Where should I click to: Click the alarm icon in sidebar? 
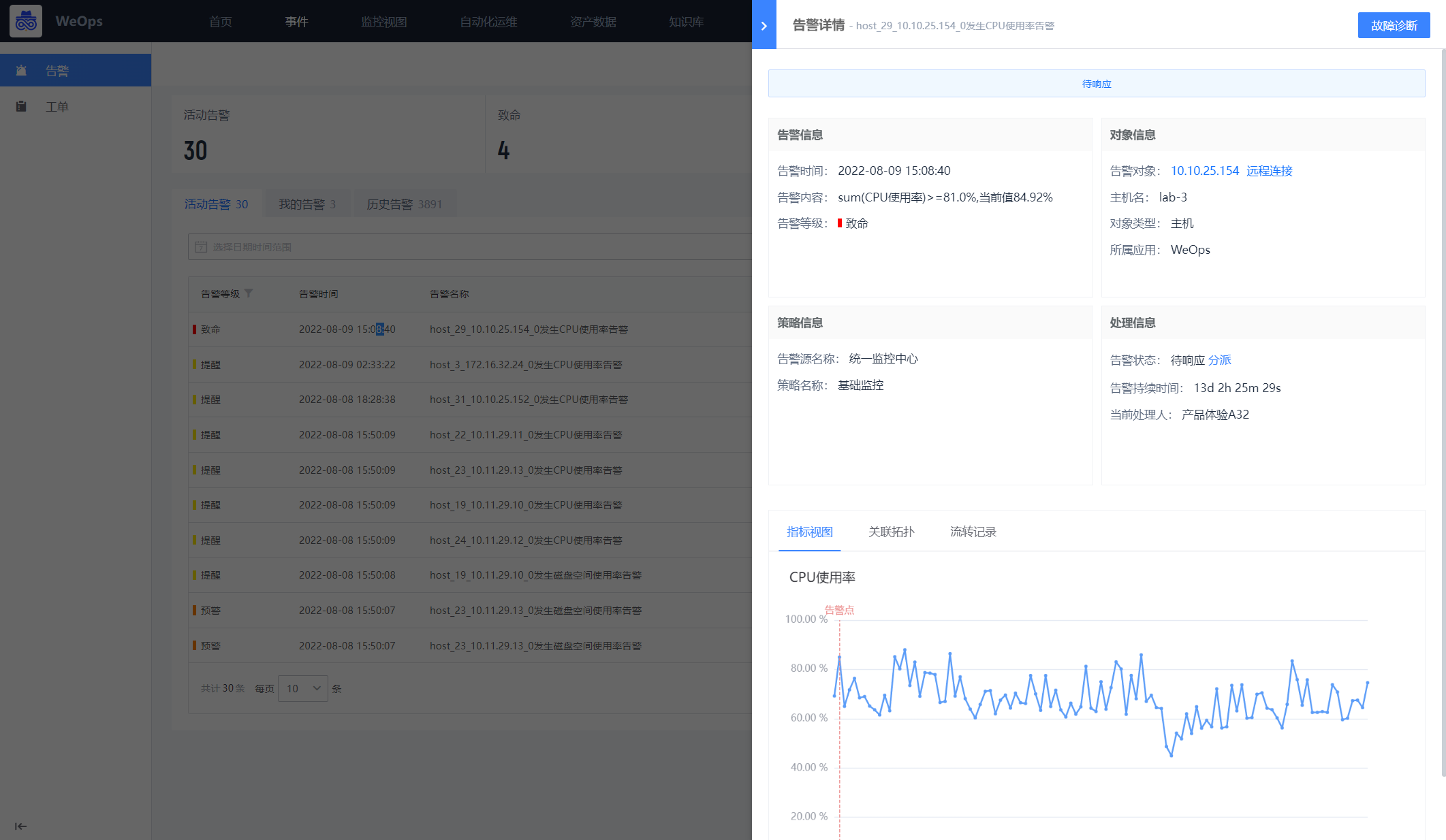tap(21, 70)
